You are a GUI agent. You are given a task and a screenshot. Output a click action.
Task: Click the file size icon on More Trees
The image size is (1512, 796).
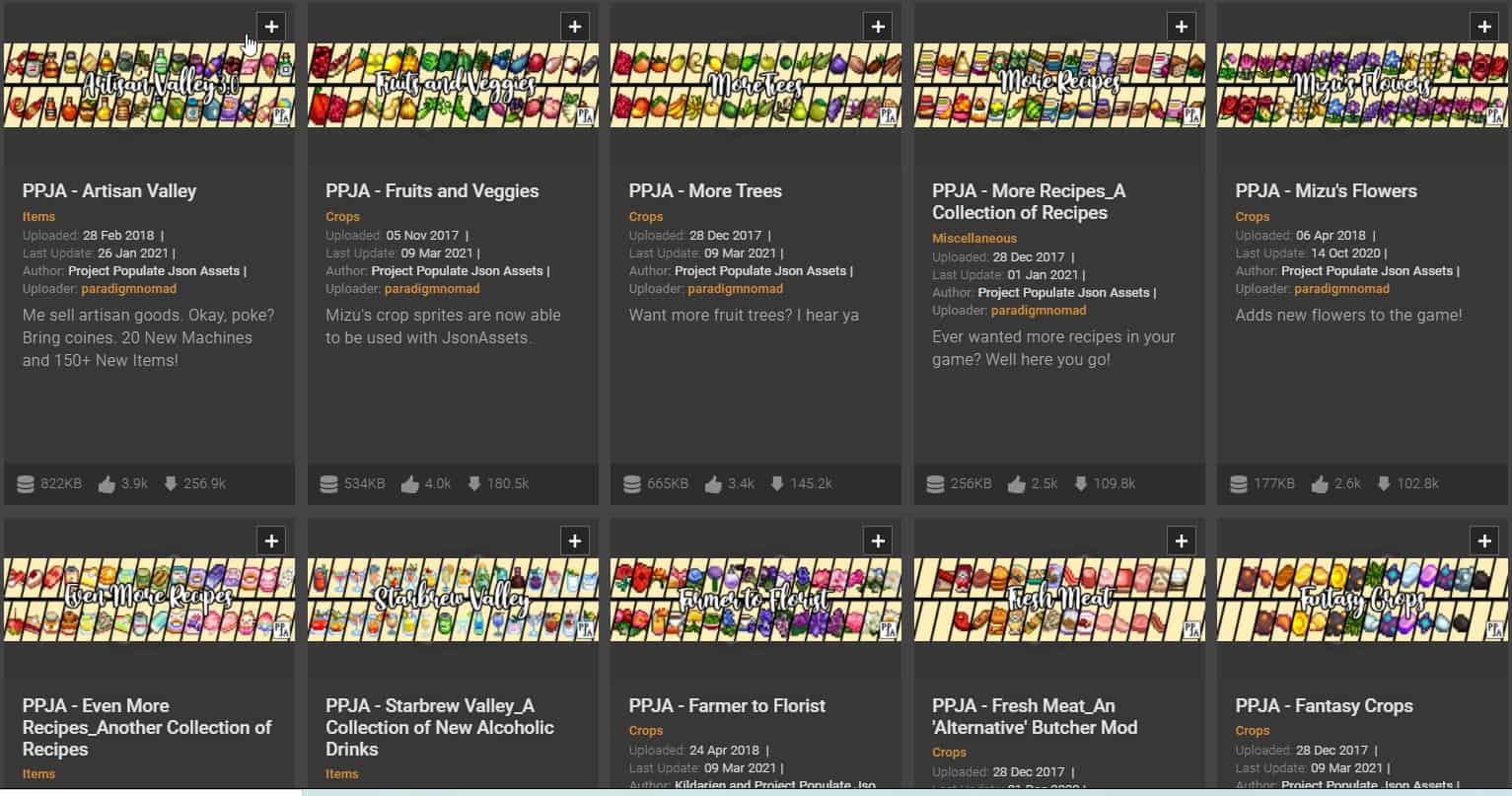click(632, 484)
